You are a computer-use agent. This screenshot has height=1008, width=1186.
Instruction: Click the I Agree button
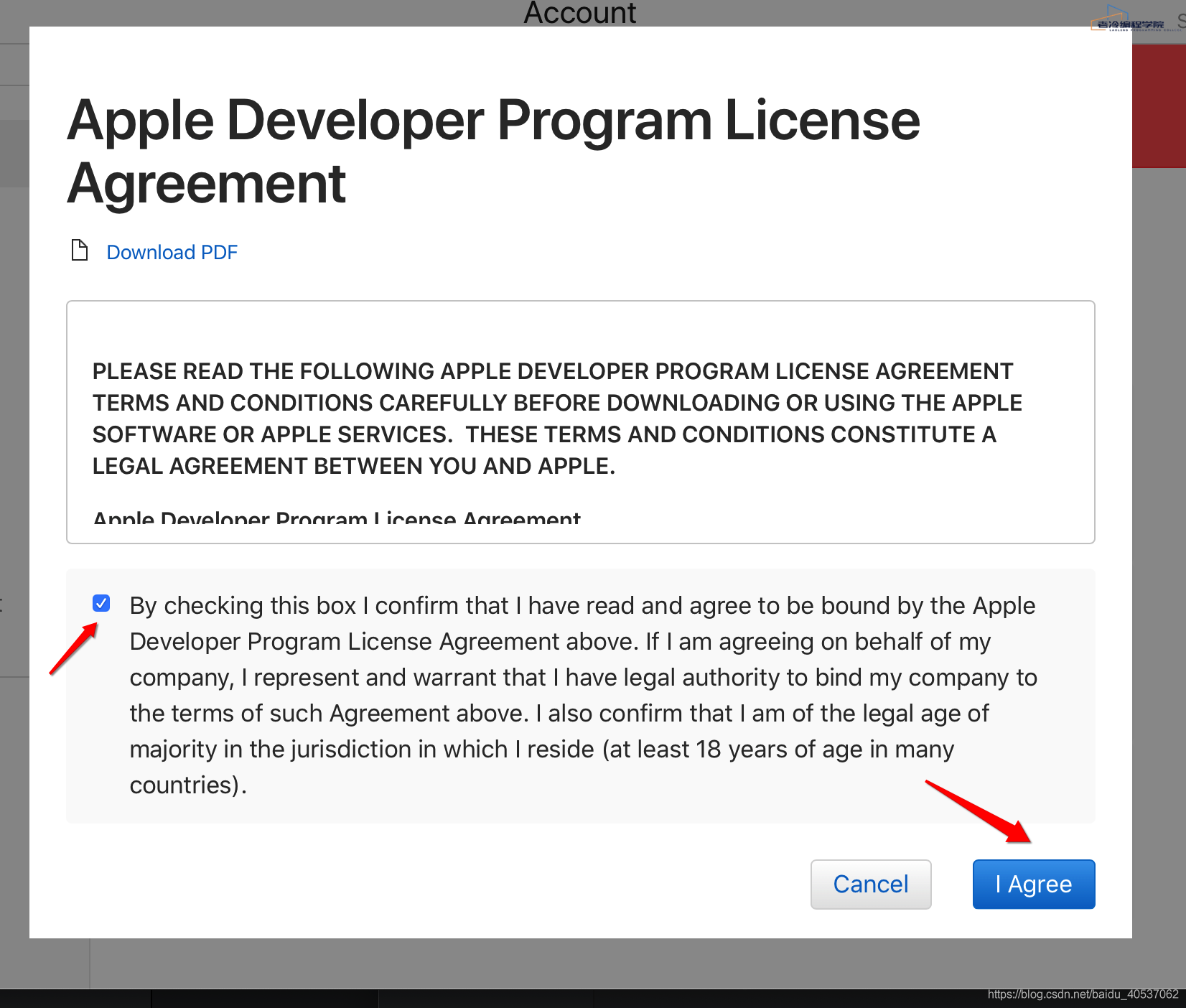tap(1034, 884)
